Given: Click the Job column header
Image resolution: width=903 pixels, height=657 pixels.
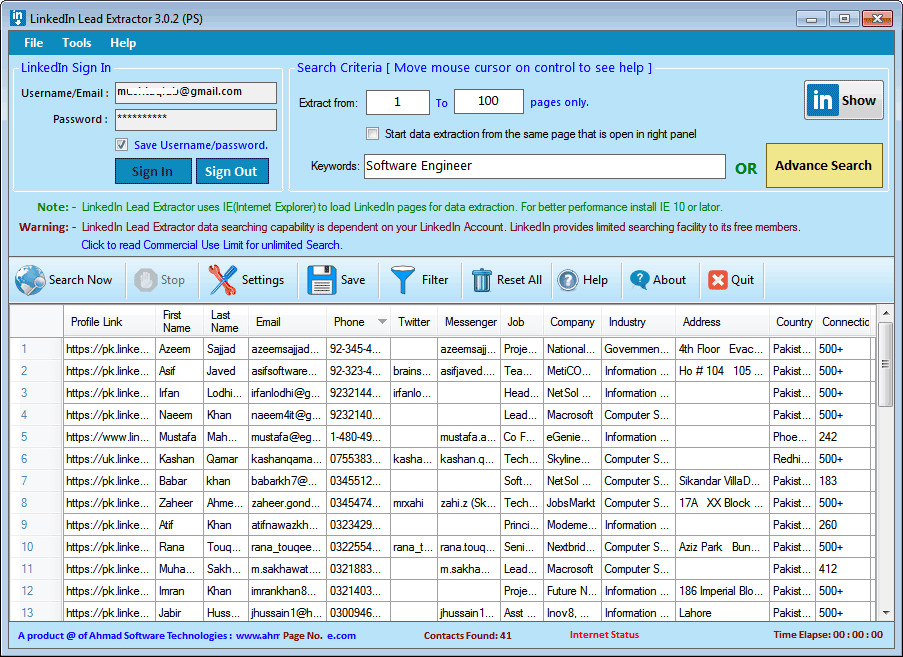Looking at the screenshot, I should (522, 321).
